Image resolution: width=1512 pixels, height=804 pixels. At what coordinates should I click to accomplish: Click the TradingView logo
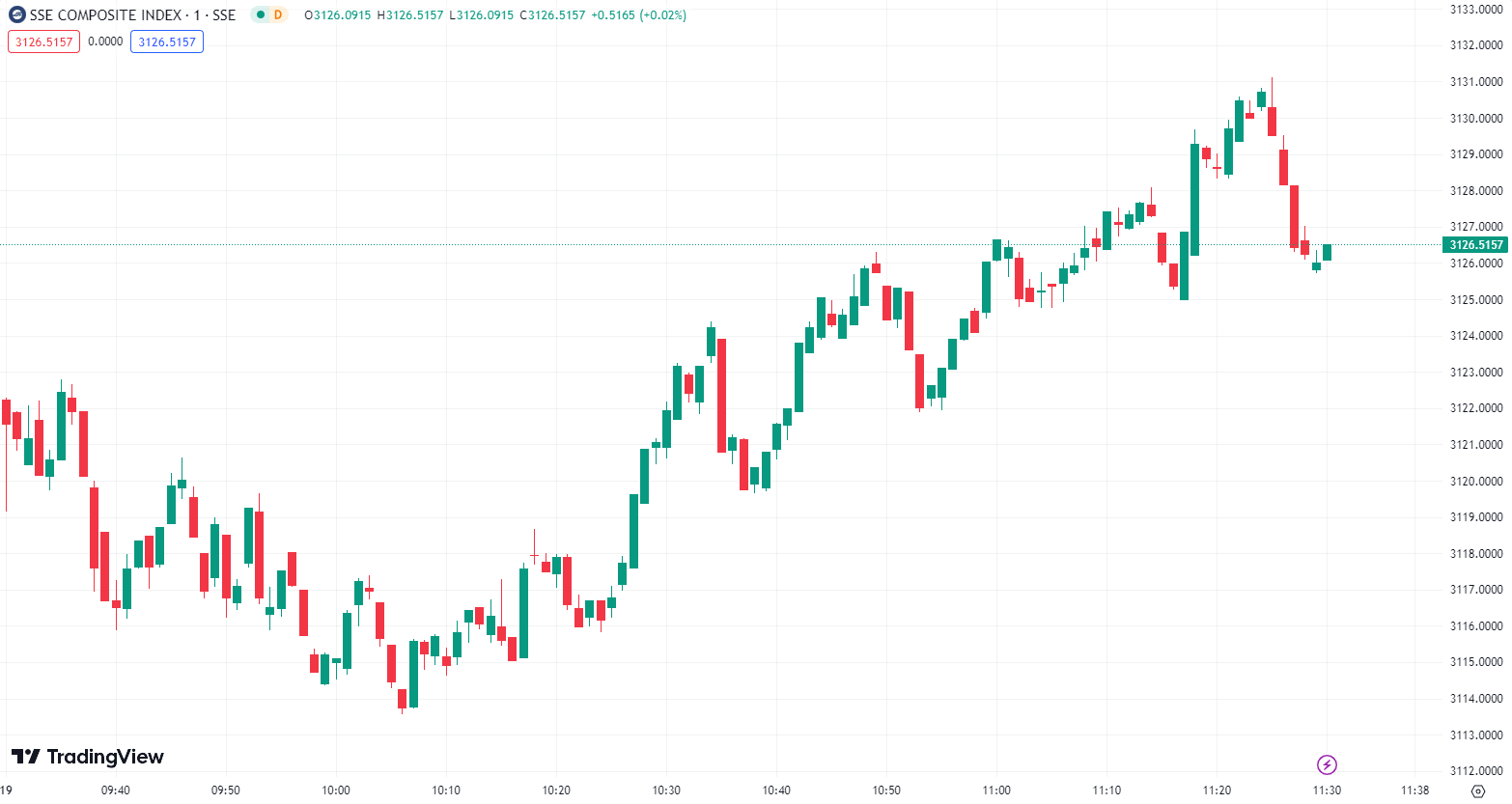[88, 757]
